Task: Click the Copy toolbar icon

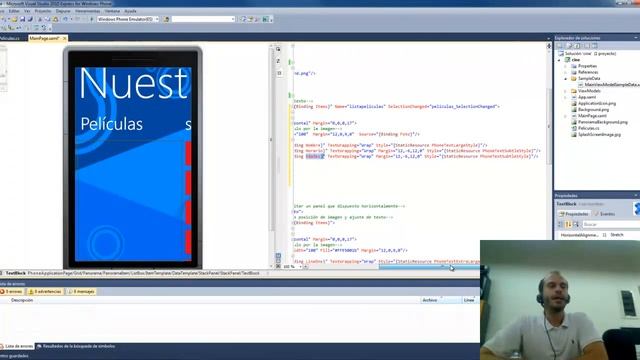Action: (x=47, y=19)
